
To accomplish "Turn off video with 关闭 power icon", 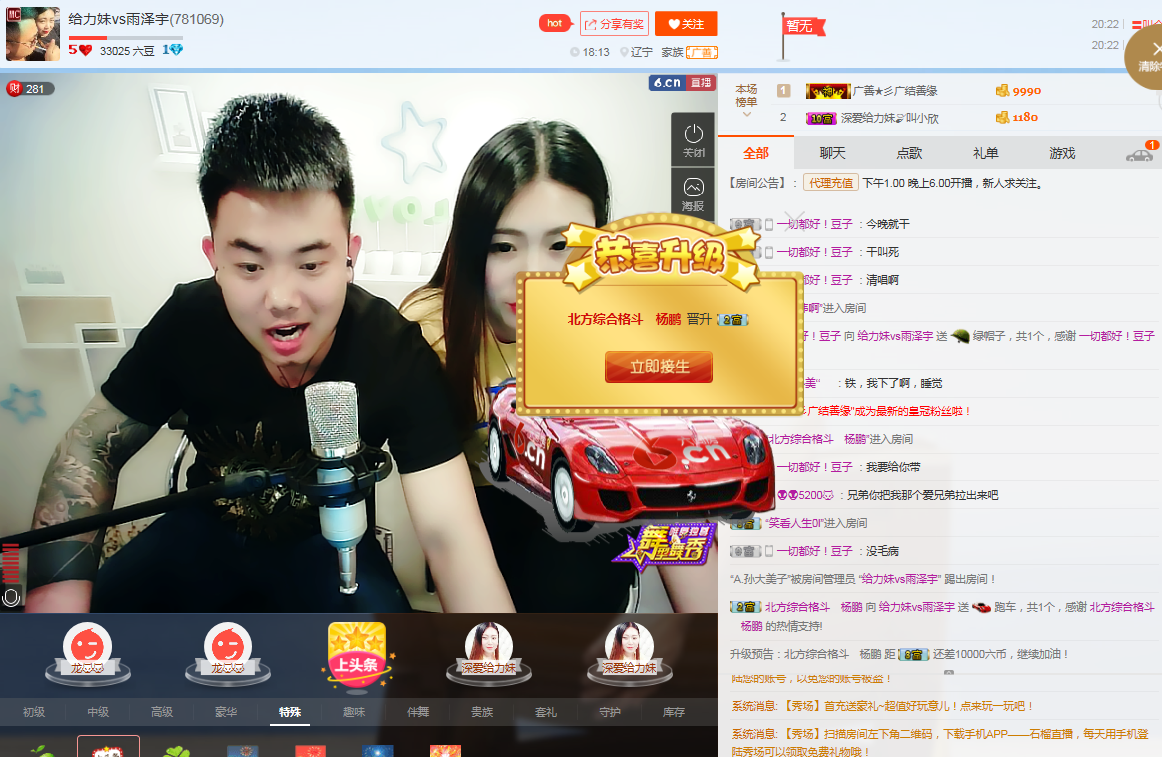I will tap(694, 139).
